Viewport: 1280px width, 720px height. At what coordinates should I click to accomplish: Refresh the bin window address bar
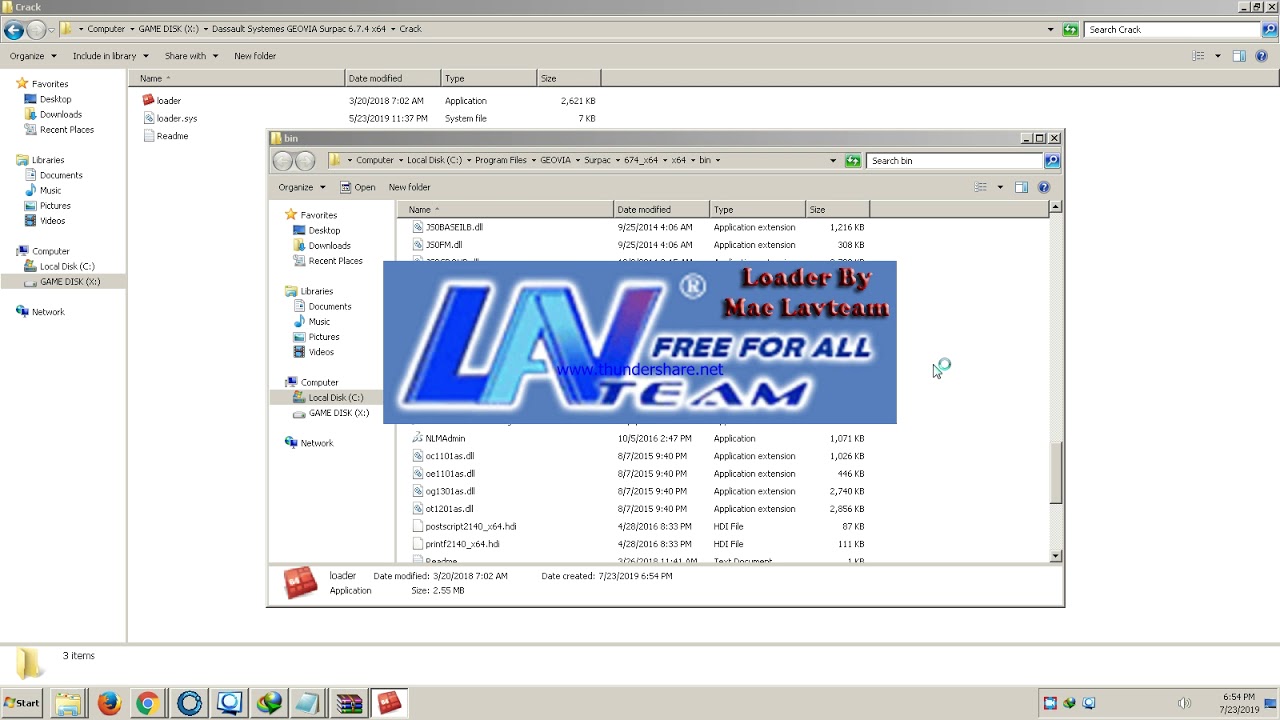[852, 161]
